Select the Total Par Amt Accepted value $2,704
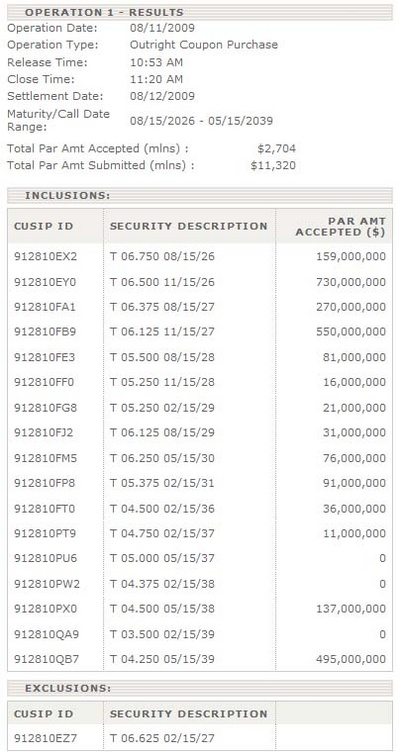The width and height of the screenshot is (400, 756). pos(276,148)
